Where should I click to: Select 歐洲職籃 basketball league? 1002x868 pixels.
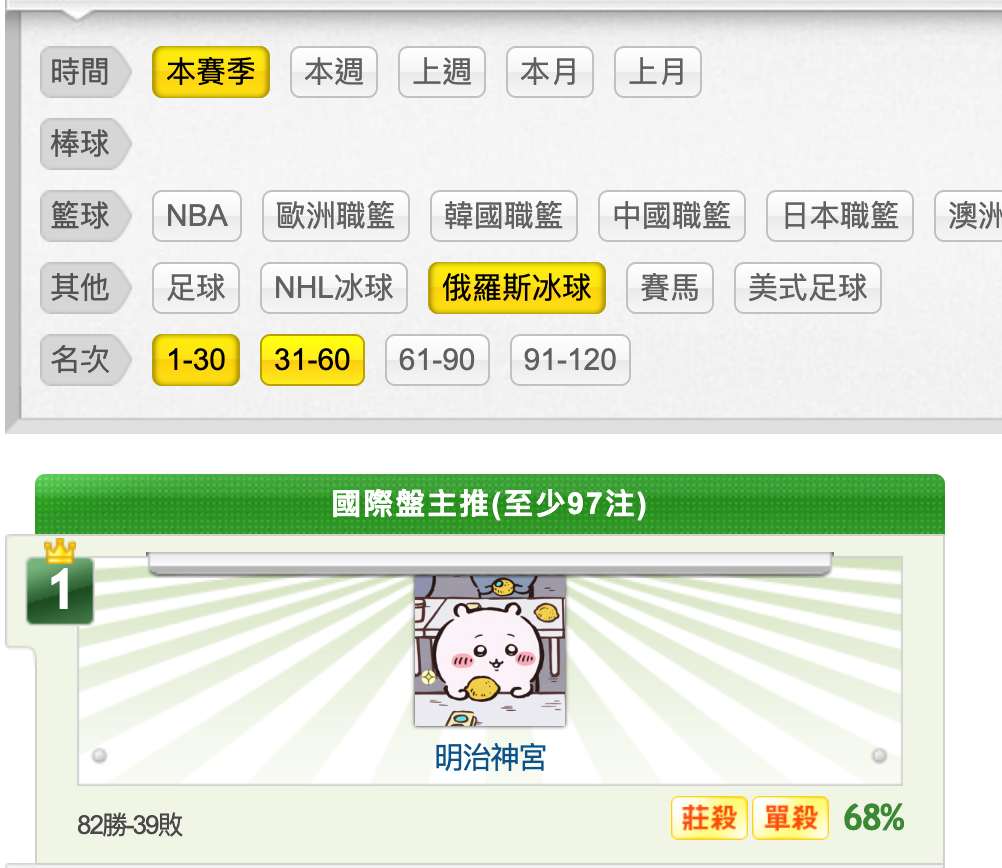coord(335,215)
